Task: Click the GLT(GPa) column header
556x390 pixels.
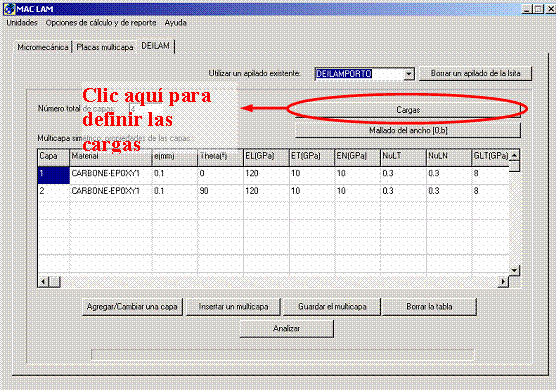Action: (x=491, y=157)
